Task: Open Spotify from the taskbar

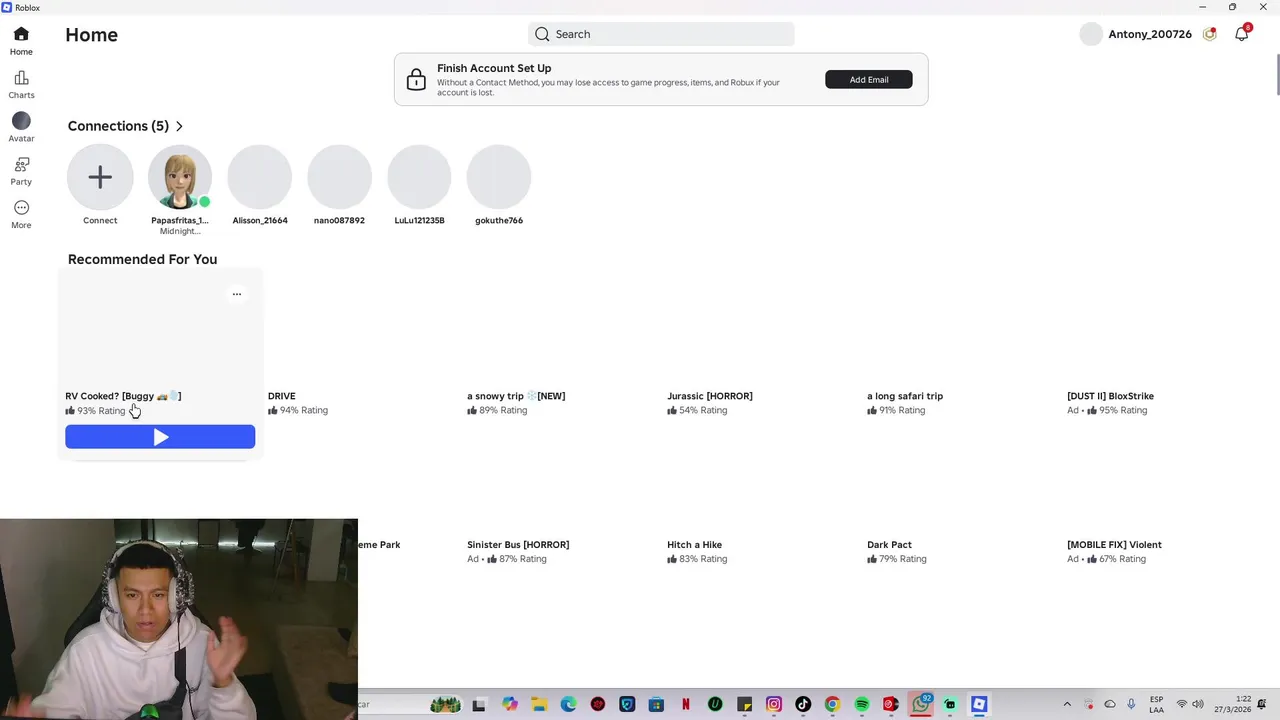Action: click(861, 704)
